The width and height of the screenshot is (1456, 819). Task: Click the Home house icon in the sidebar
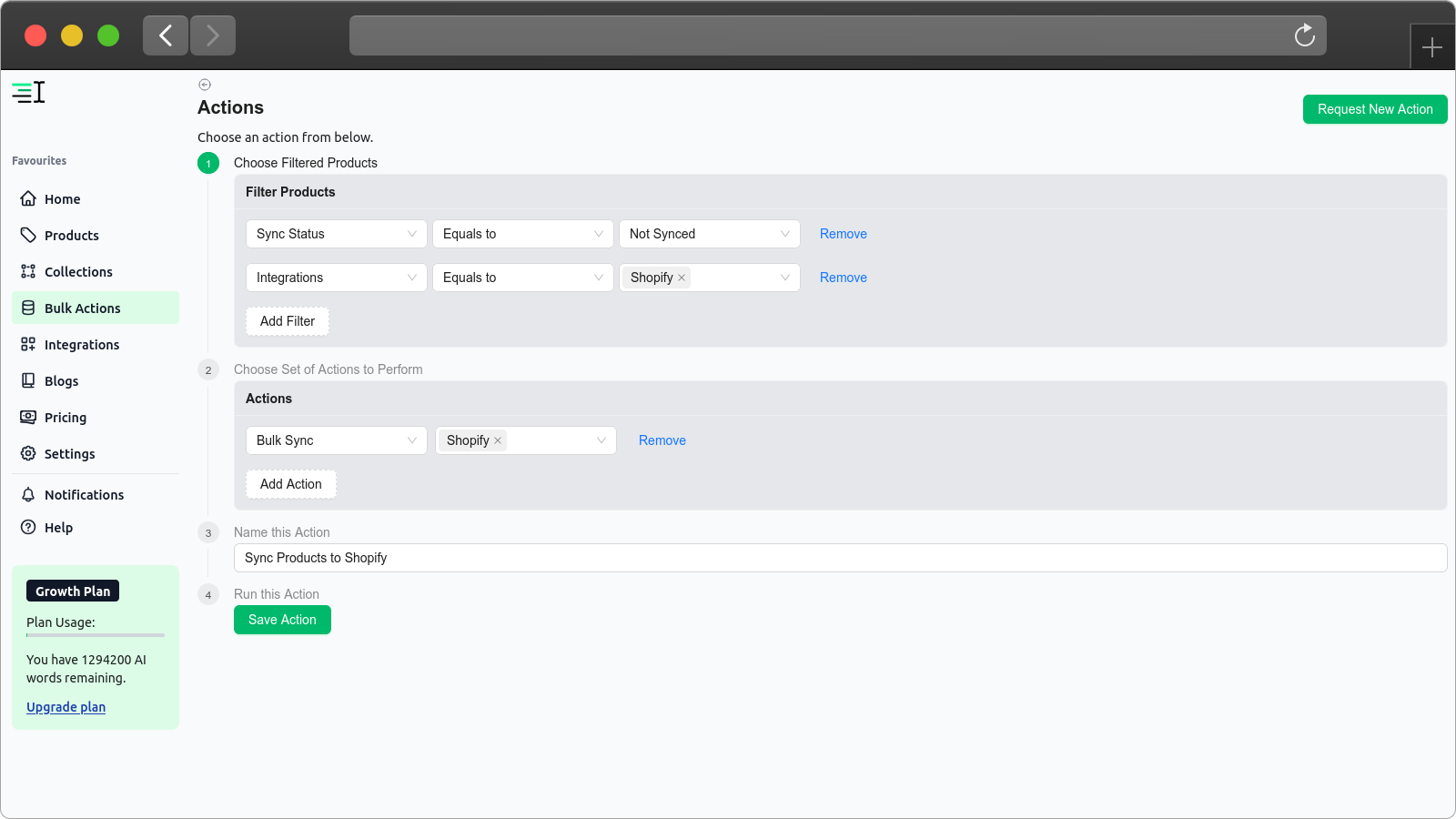click(x=28, y=198)
